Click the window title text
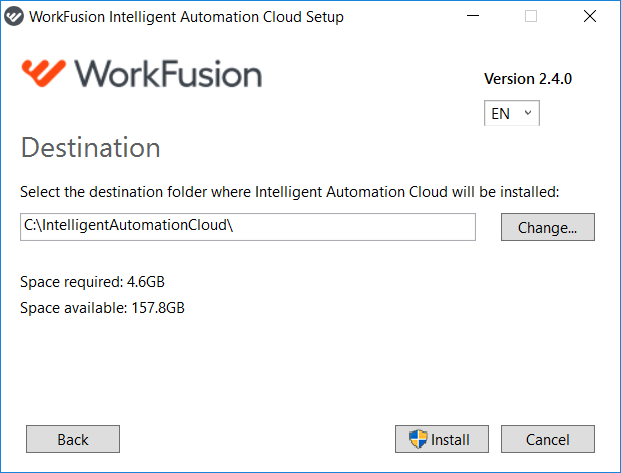 [x=187, y=17]
